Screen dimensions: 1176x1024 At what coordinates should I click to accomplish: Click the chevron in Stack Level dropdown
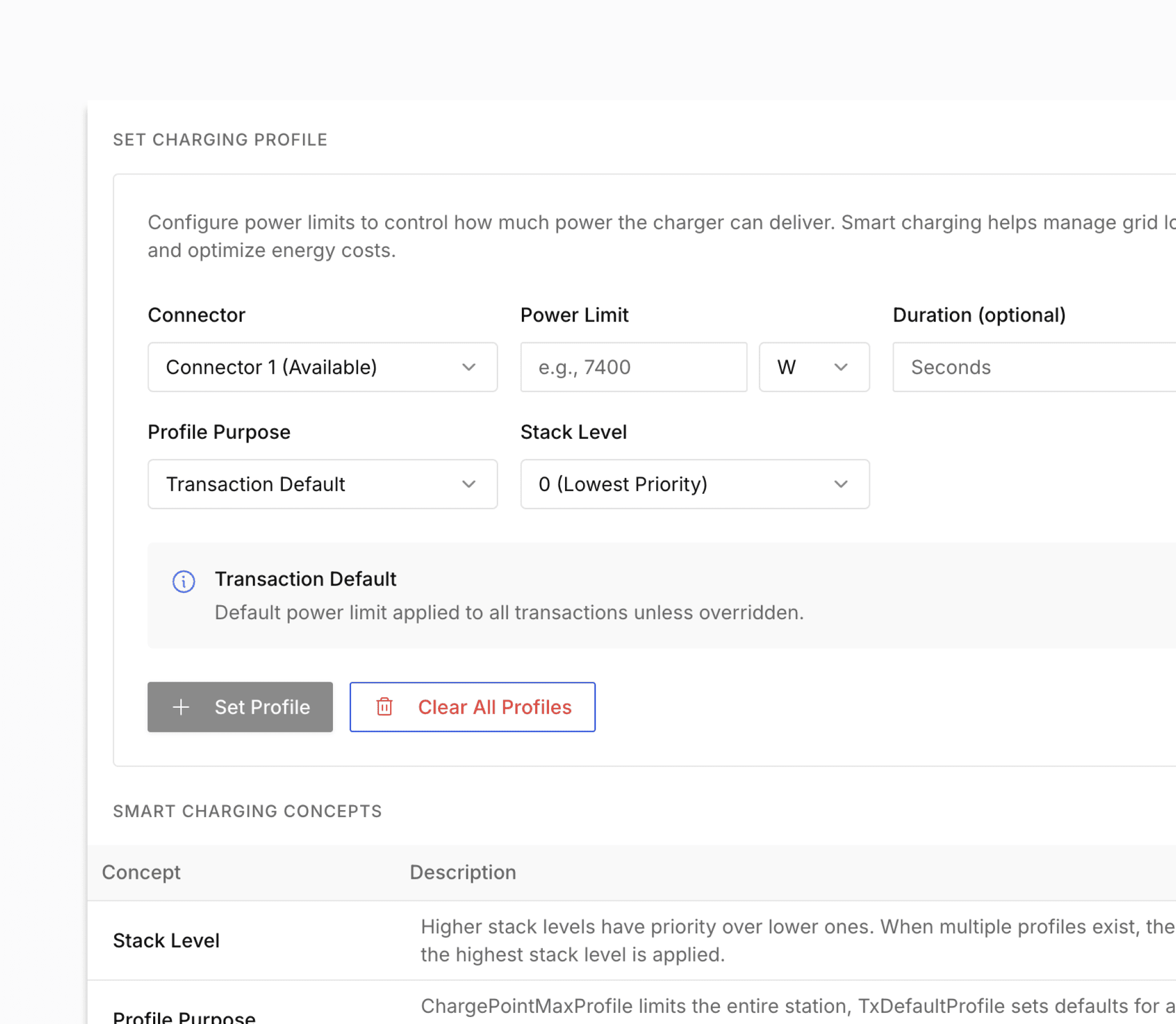point(840,484)
